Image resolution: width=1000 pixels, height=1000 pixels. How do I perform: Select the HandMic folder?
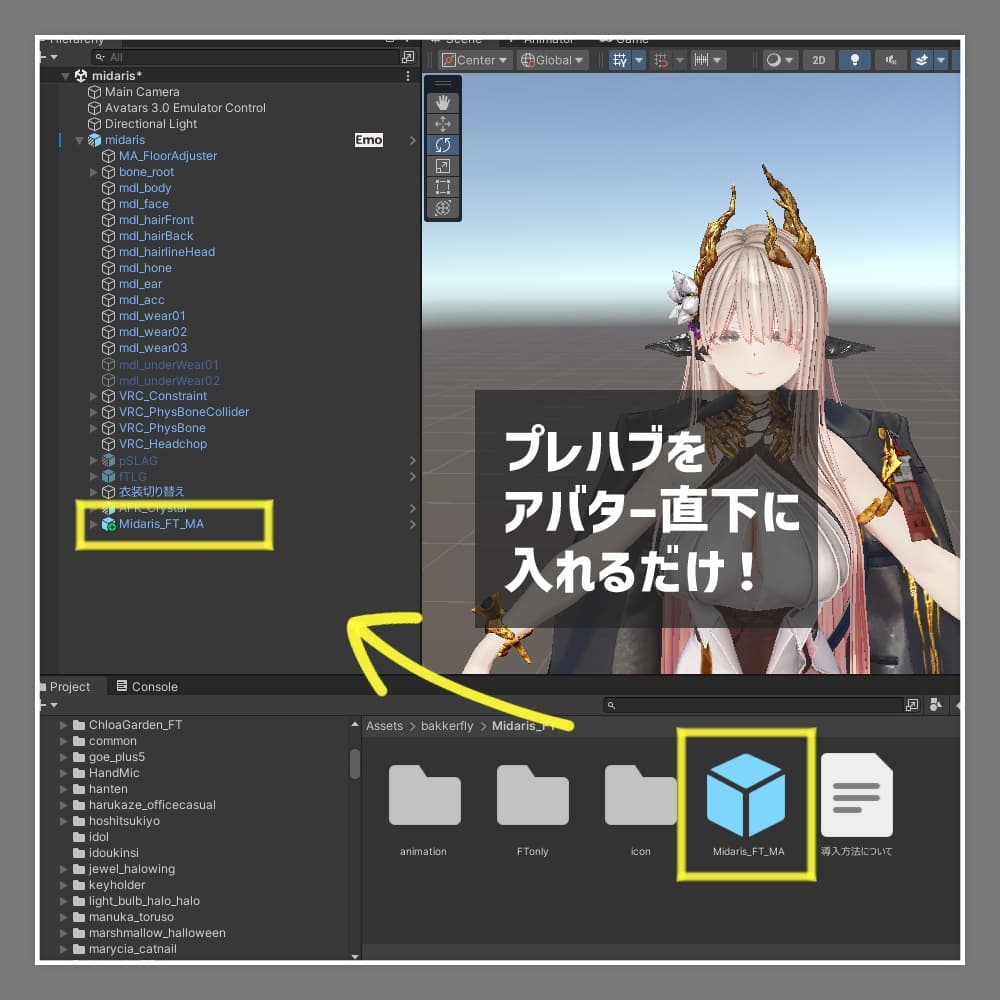point(114,773)
